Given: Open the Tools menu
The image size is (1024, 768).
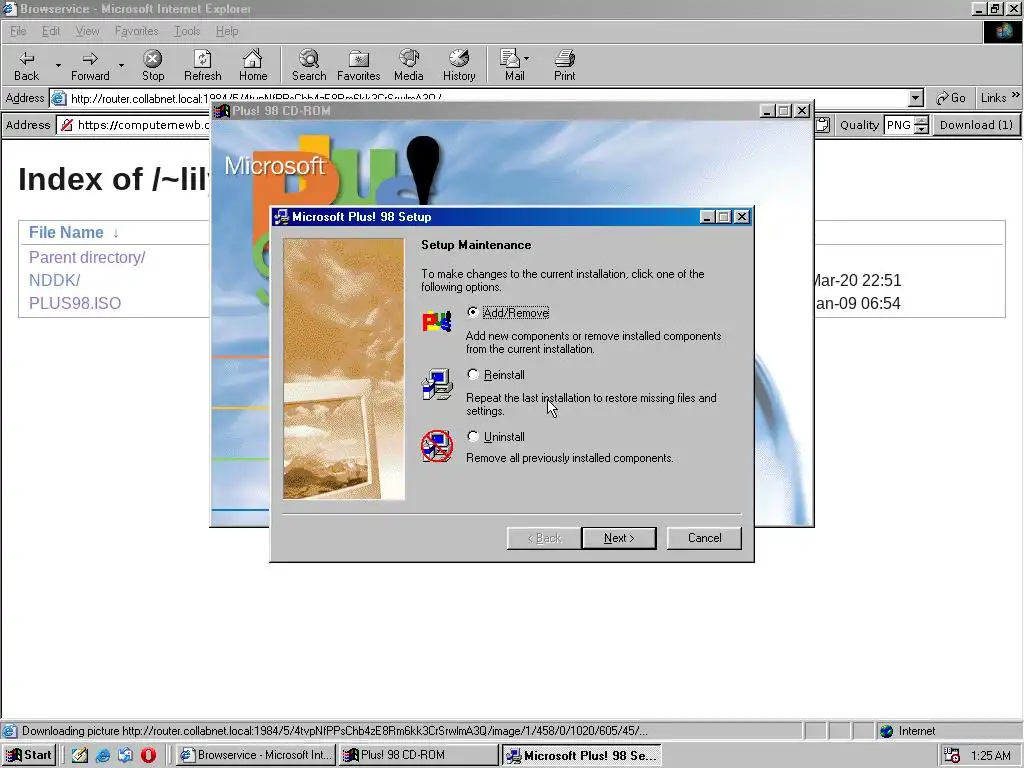Looking at the screenshot, I should pyautogui.click(x=187, y=31).
